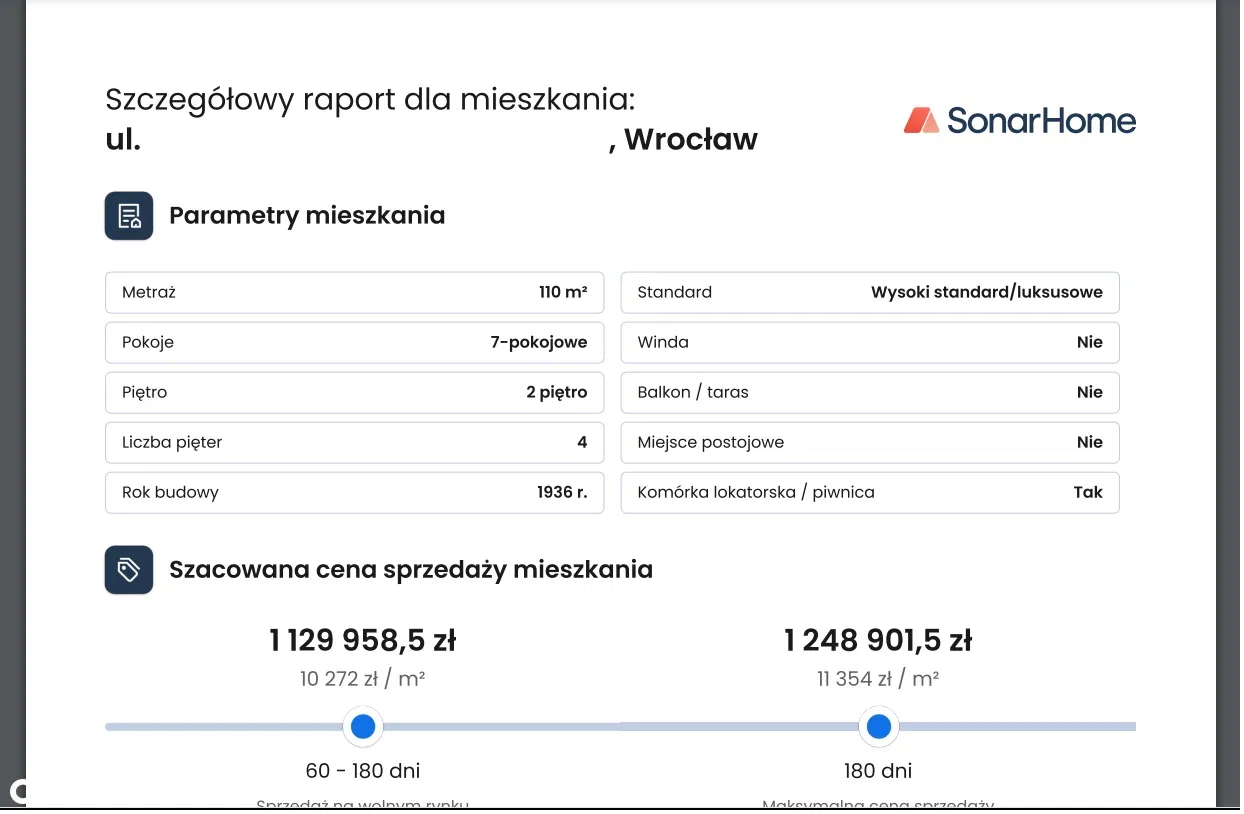
Task: Click the Pokoje 7-pokojowe row
Action: (354, 343)
